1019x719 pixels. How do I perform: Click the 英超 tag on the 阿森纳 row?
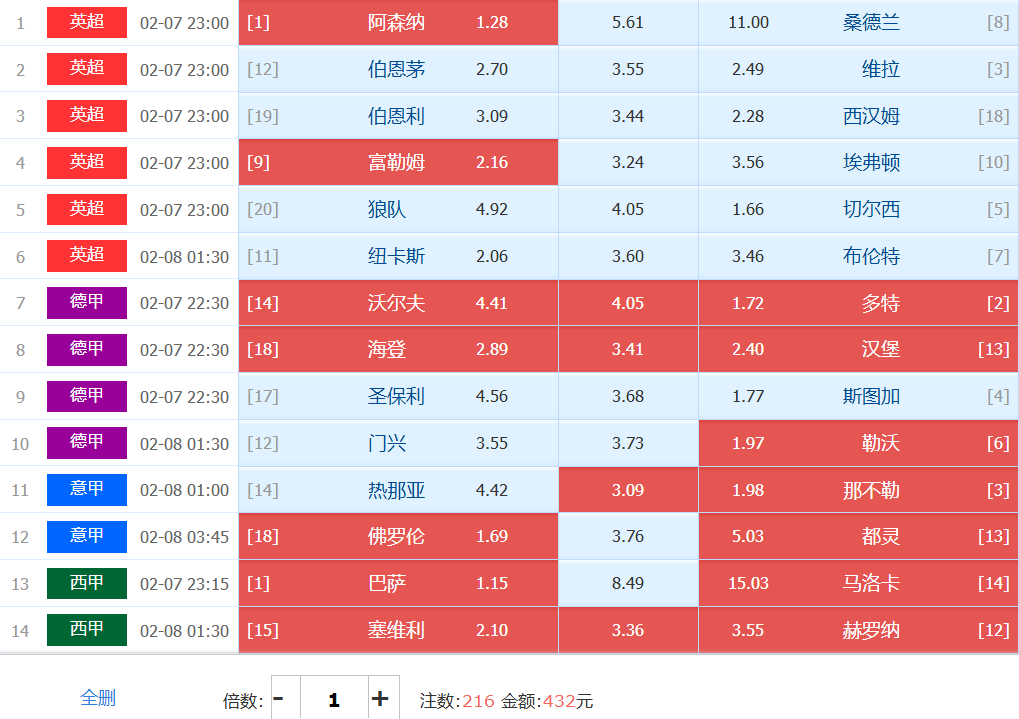pyautogui.click(x=87, y=22)
